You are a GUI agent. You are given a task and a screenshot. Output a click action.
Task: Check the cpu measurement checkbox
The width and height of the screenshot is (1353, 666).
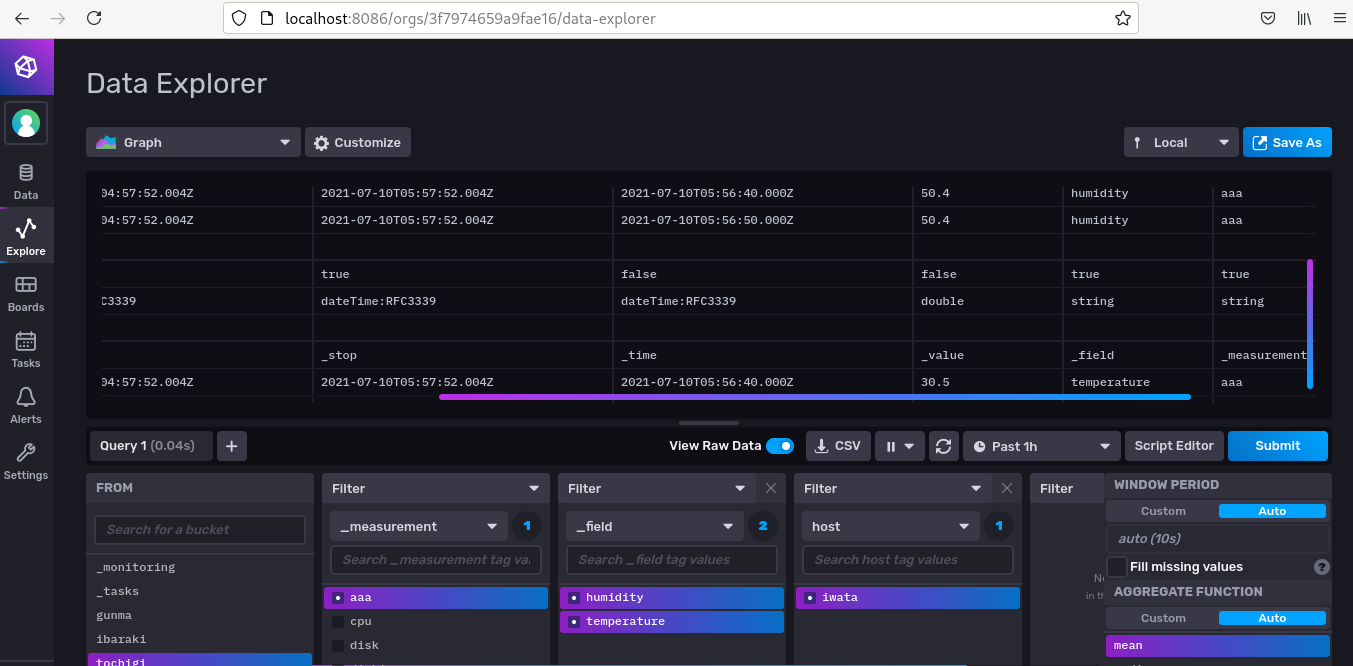pyautogui.click(x=337, y=620)
